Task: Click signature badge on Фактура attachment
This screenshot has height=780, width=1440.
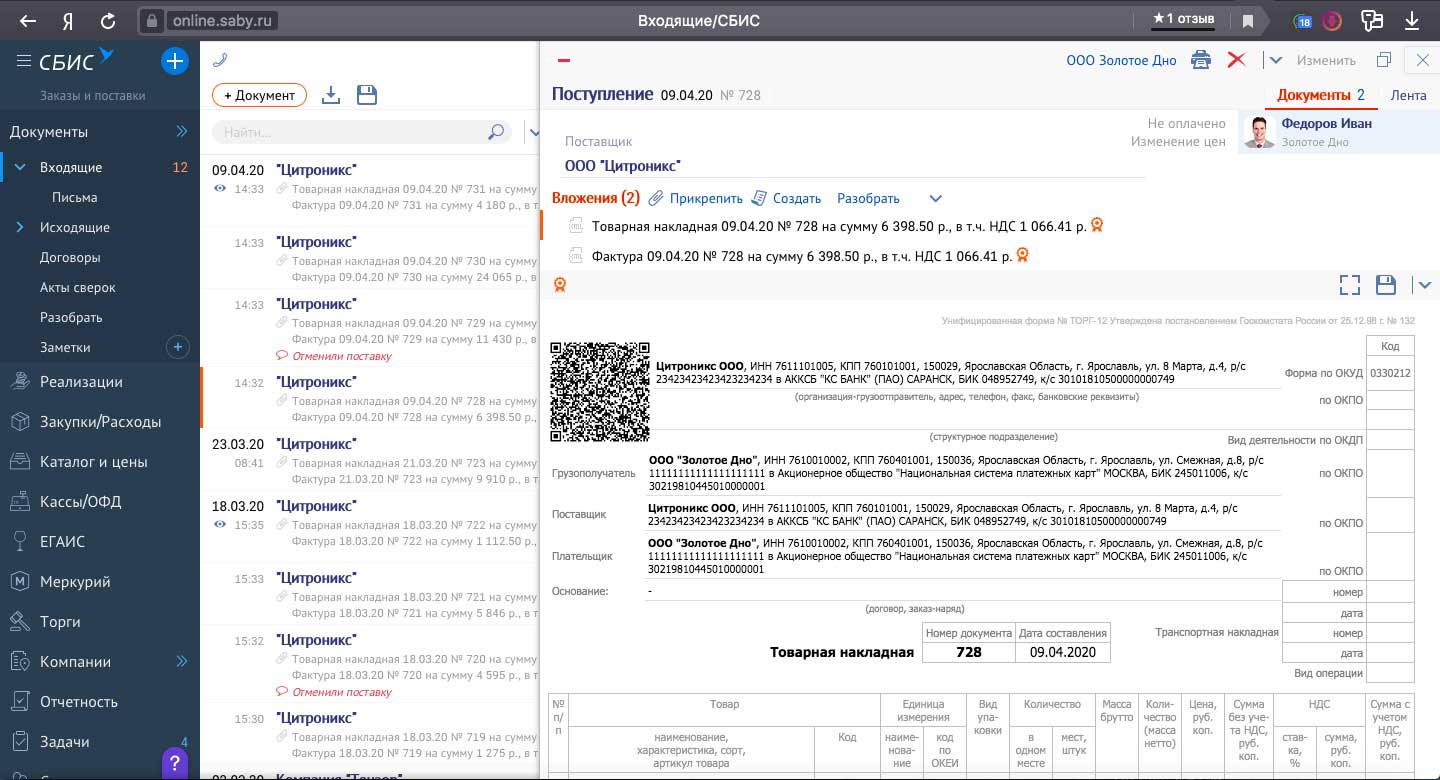Action: (x=1022, y=256)
